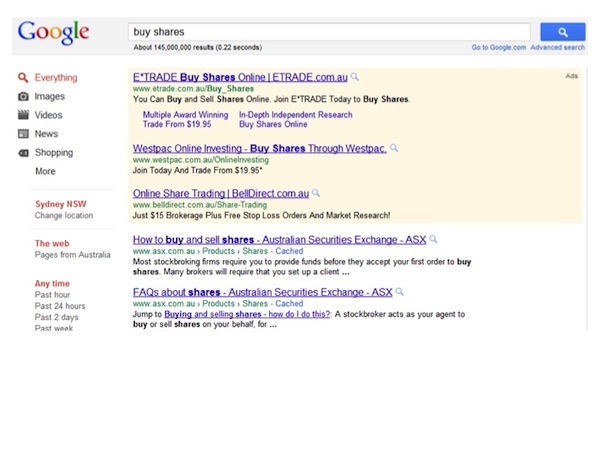Select the Images search filter

(x=50, y=96)
